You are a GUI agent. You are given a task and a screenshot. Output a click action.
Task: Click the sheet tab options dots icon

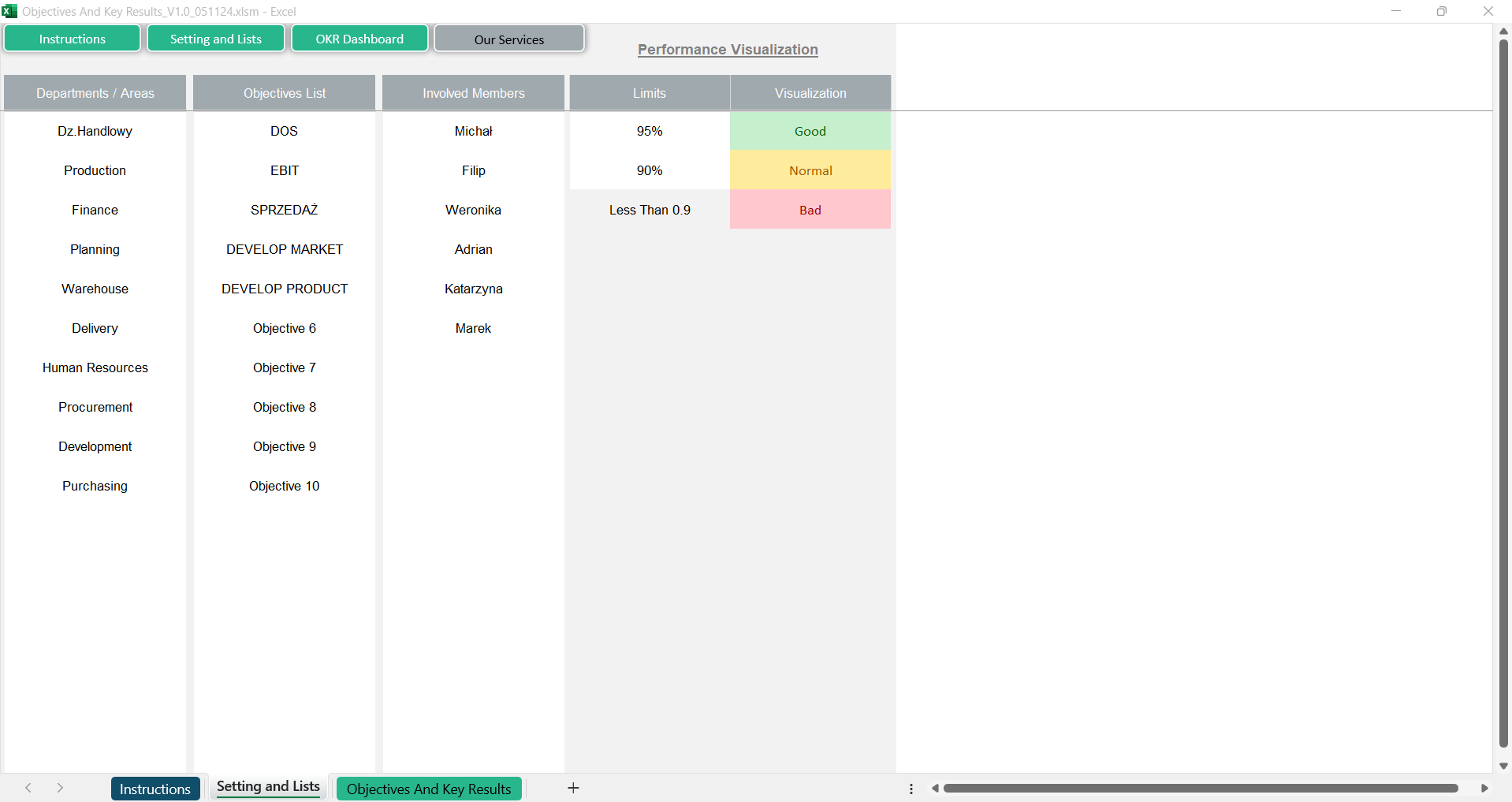(911, 789)
